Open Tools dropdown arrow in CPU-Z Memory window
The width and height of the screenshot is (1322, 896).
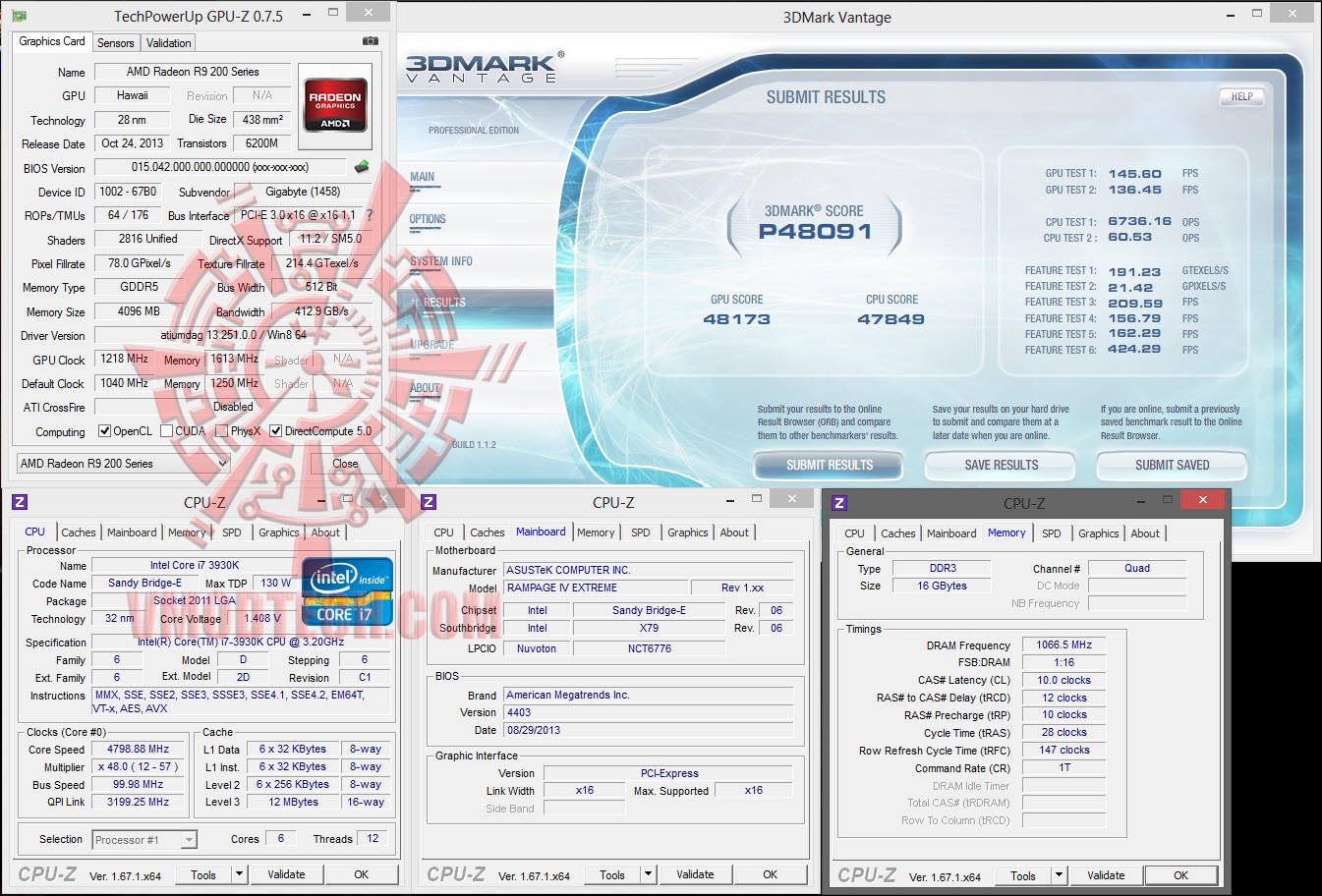pos(1059,875)
